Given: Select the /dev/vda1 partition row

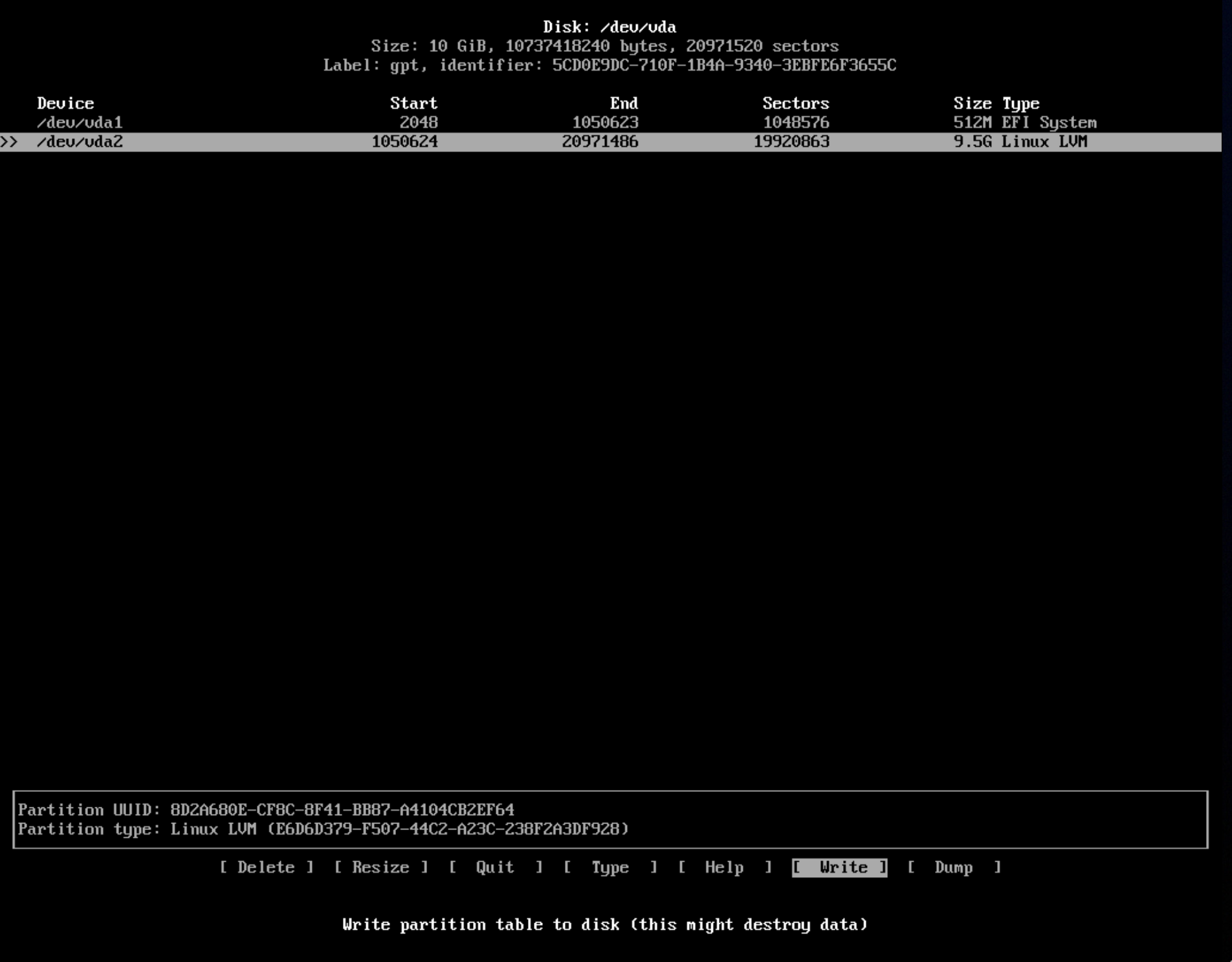Looking at the screenshot, I should click(611, 122).
